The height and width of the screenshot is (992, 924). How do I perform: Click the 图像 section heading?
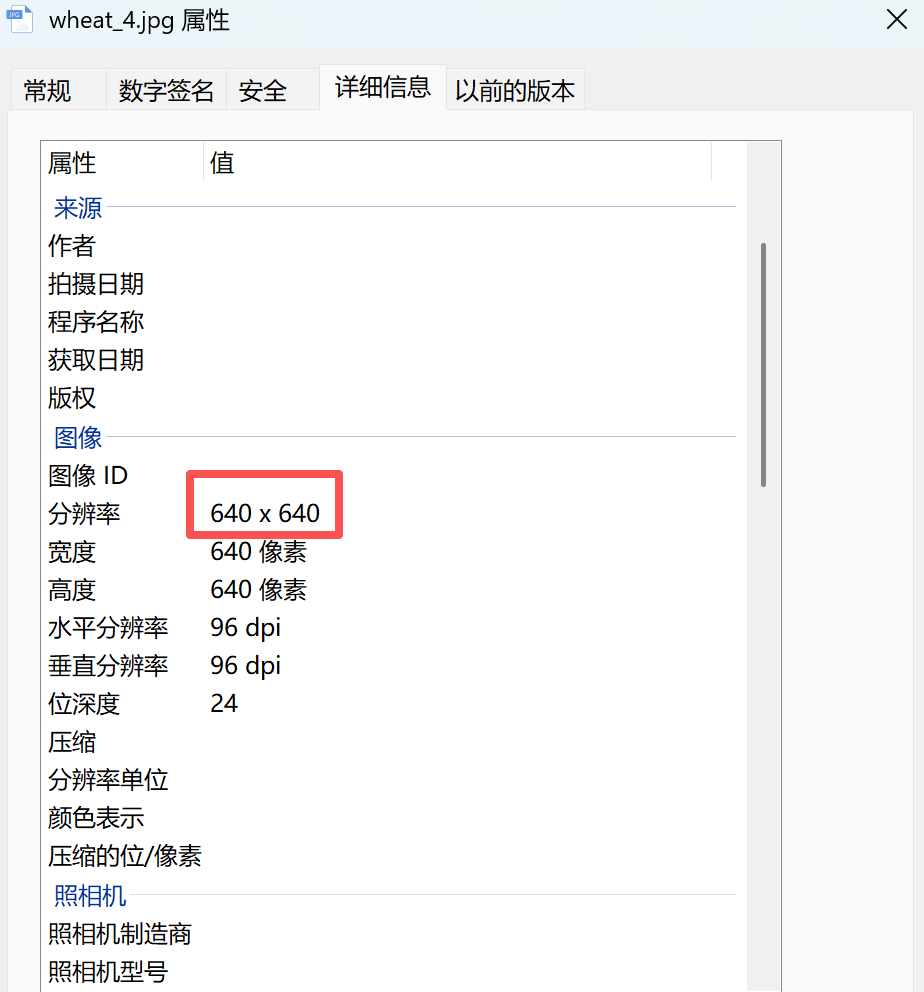click(78, 438)
